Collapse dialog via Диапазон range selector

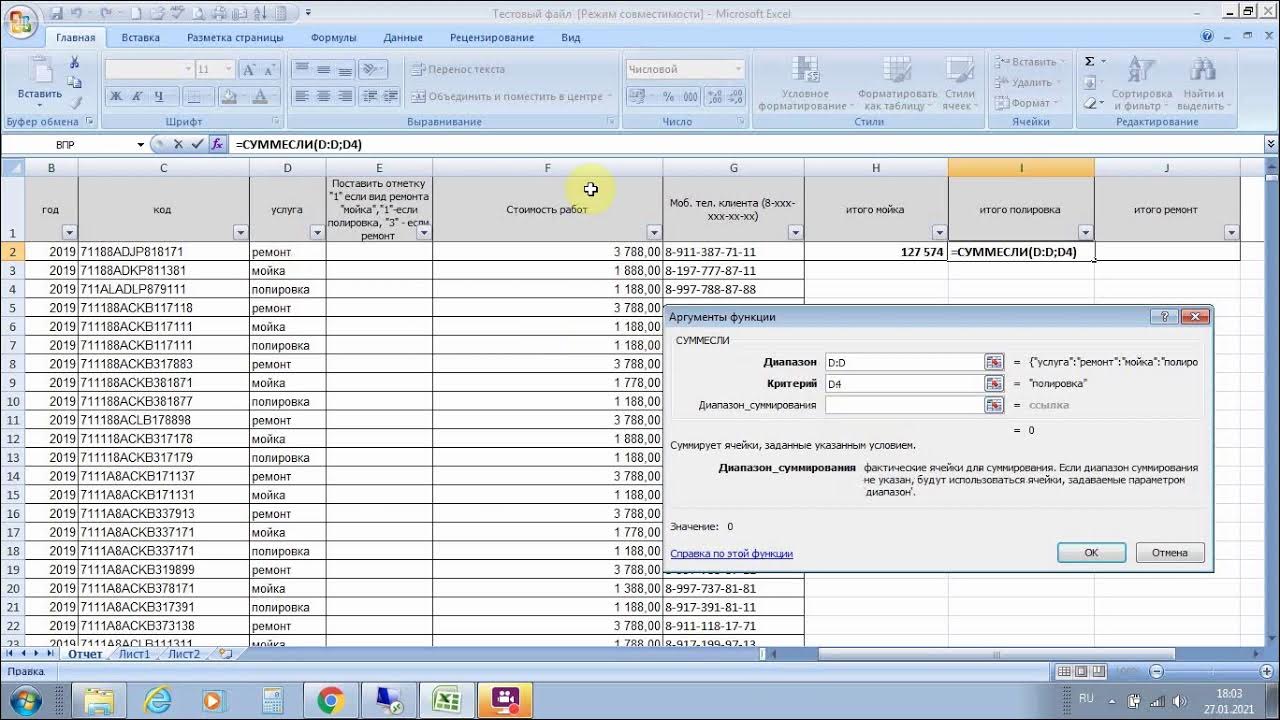click(x=994, y=362)
